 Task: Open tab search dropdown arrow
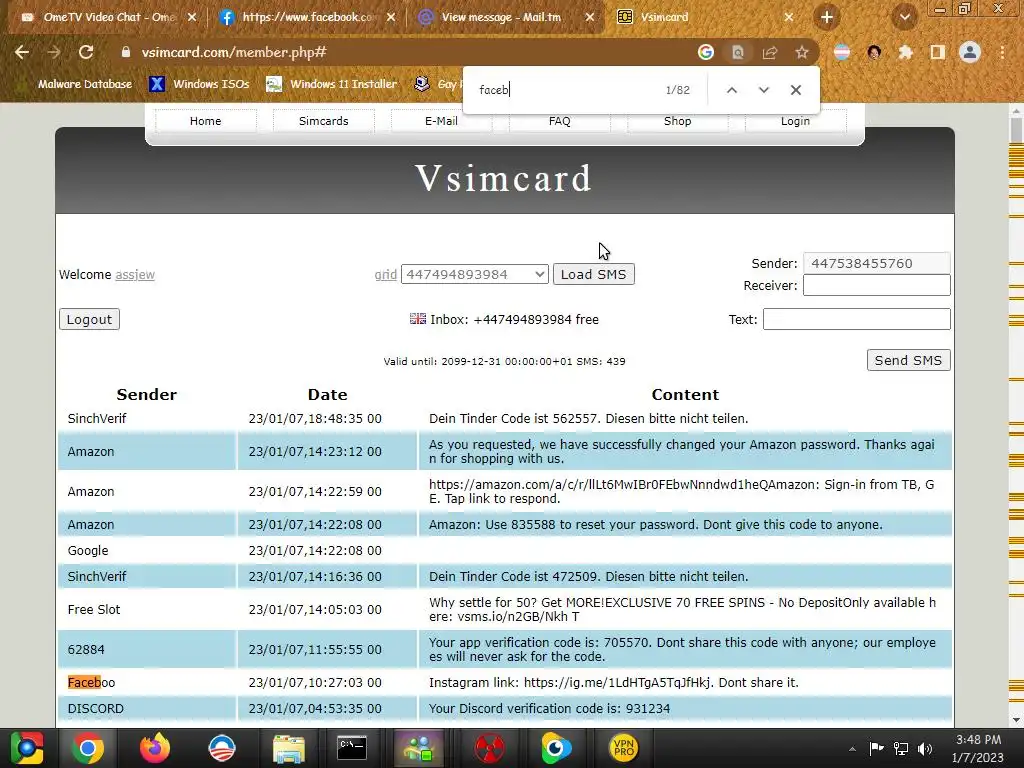[904, 17]
